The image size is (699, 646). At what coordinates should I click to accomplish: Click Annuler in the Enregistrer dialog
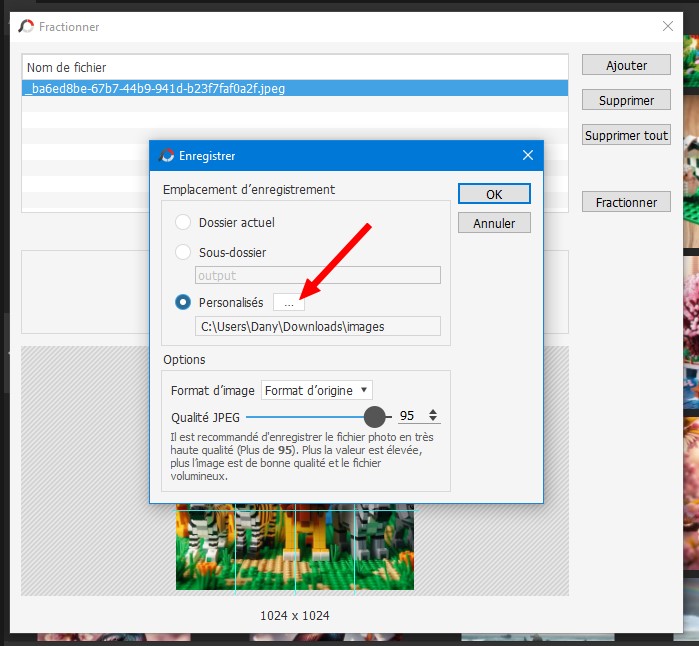tap(494, 223)
